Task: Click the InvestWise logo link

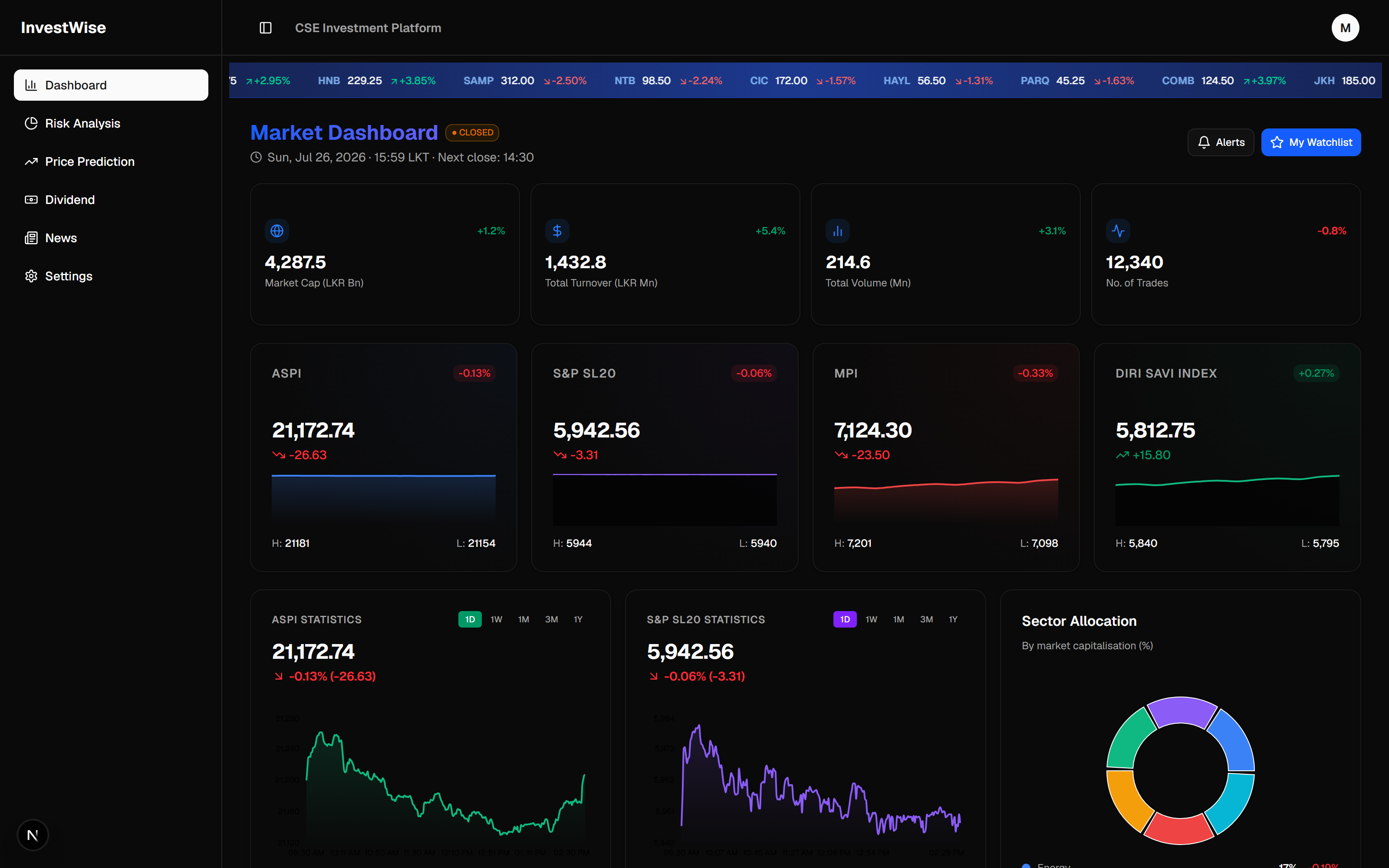Action: click(63, 27)
